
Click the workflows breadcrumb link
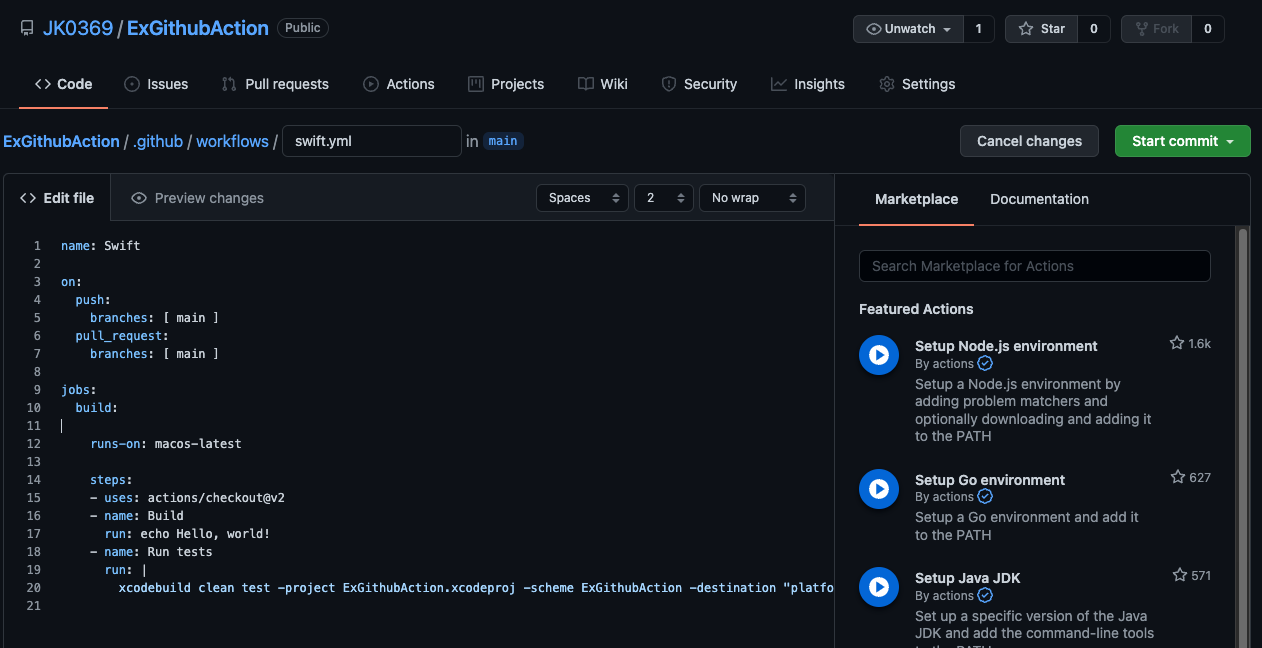[x=232, y=141]
